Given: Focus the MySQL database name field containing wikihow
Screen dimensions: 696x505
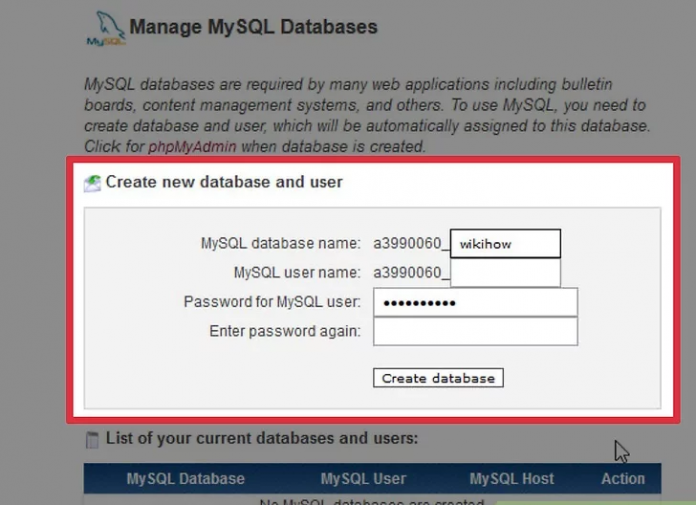Looking at the screenshot, I should pyautogui.click(x=505, y=243).
